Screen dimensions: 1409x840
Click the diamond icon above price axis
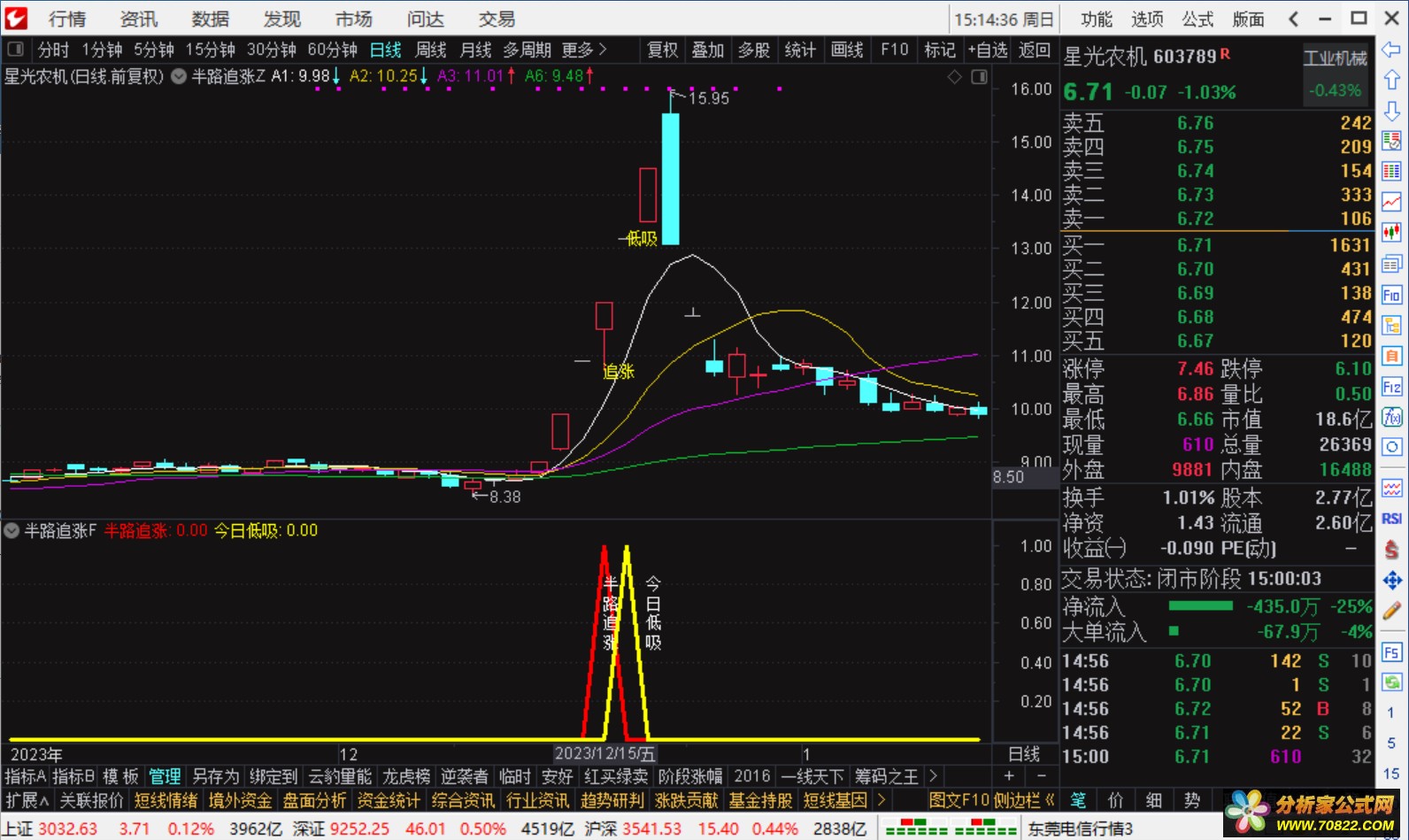954,77
